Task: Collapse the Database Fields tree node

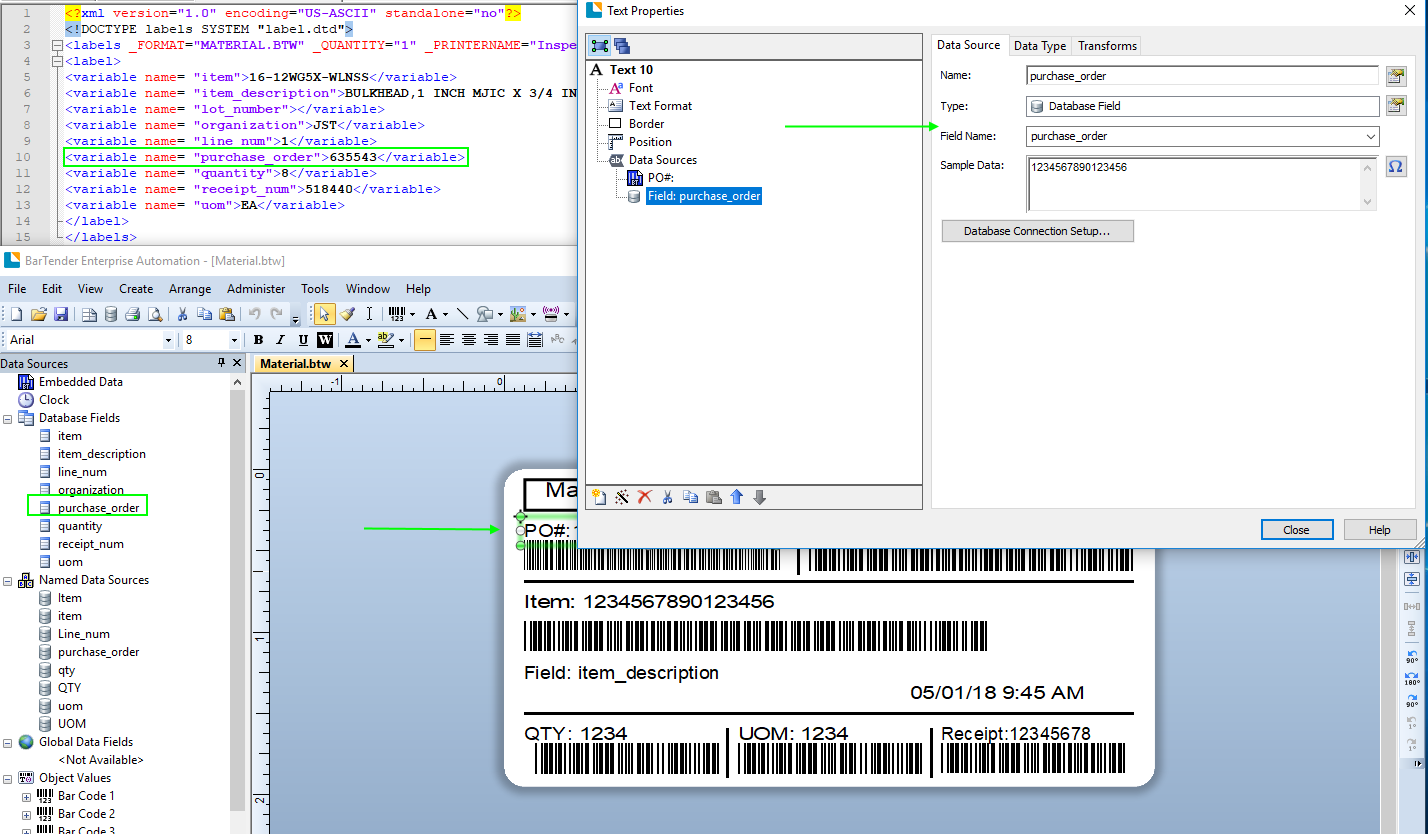Action: (8, 418)
